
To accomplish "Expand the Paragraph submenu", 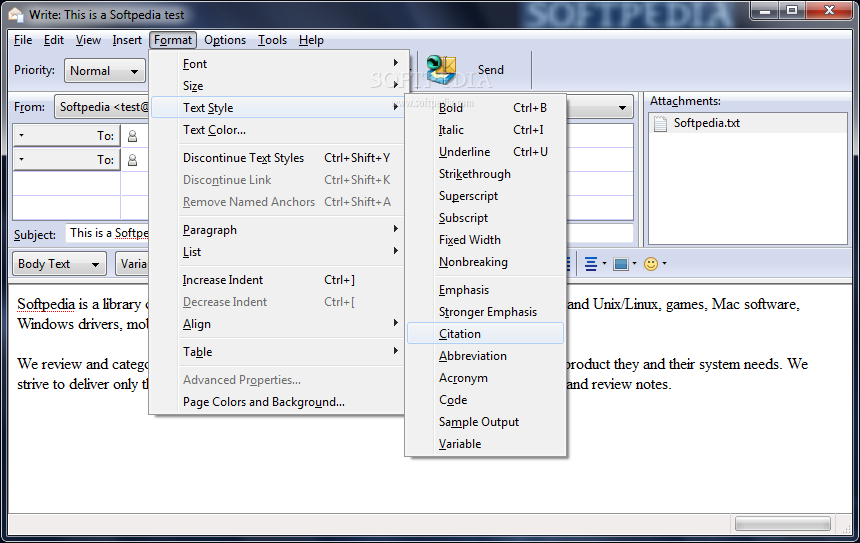I will (x=280, y=230).
